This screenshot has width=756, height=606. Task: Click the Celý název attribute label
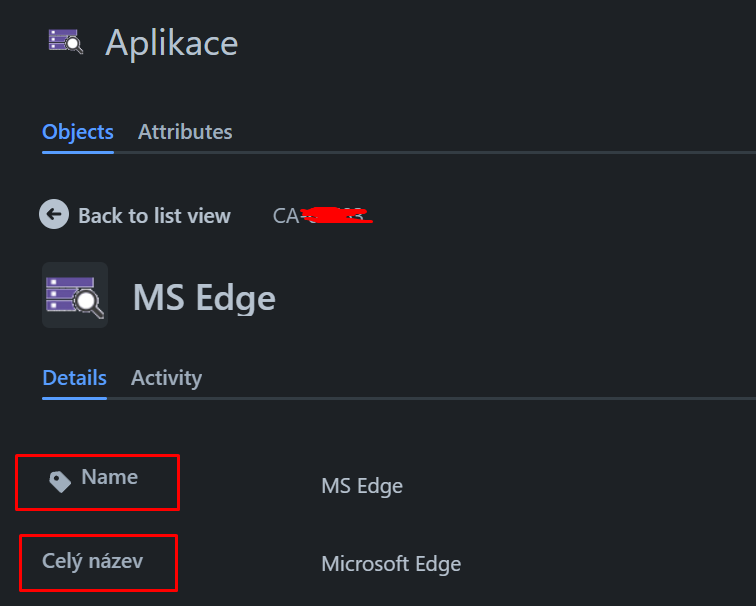(93, 562)
